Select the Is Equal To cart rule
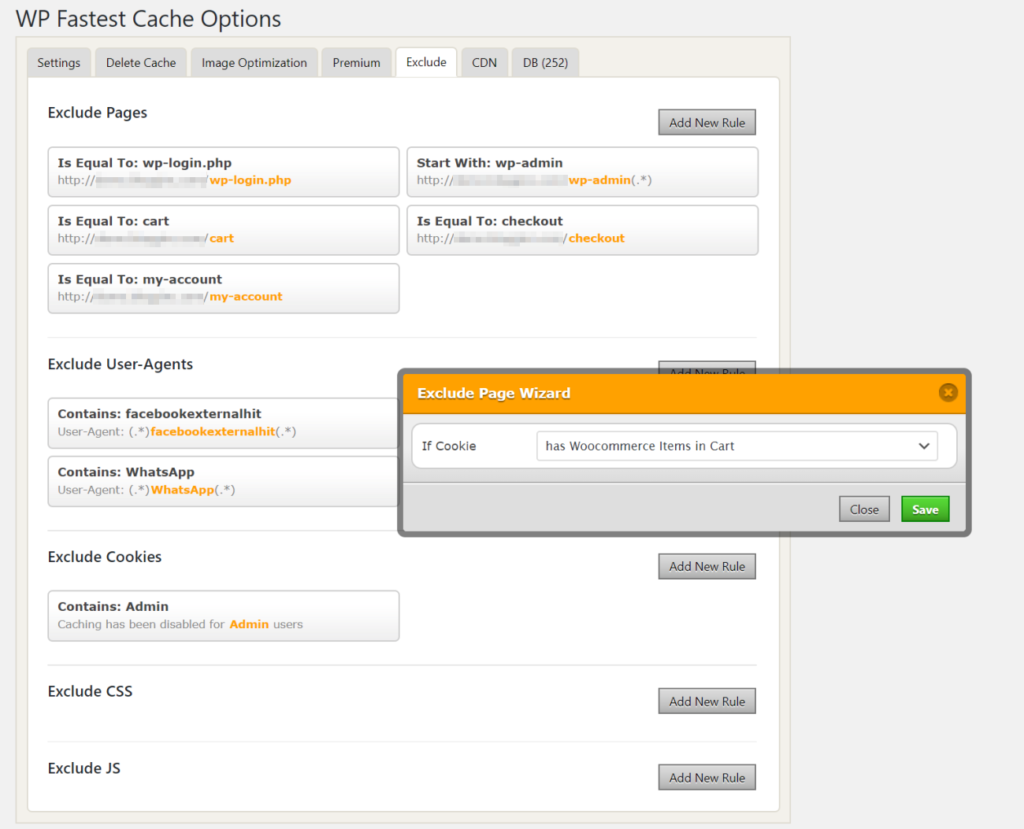Viewport: 1024px width, 829px height. point(223,230)
